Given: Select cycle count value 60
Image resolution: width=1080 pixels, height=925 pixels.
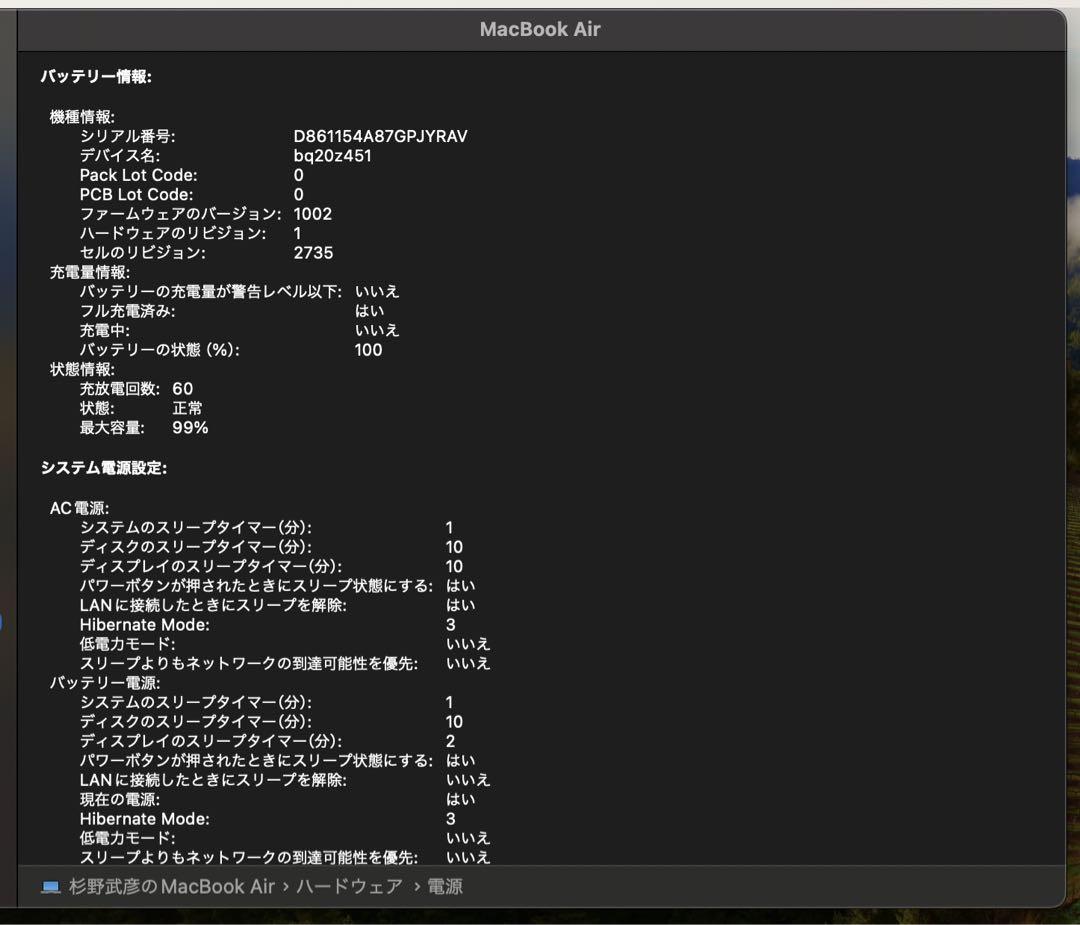Looking at the screenshot, I should tap(183, 388).
